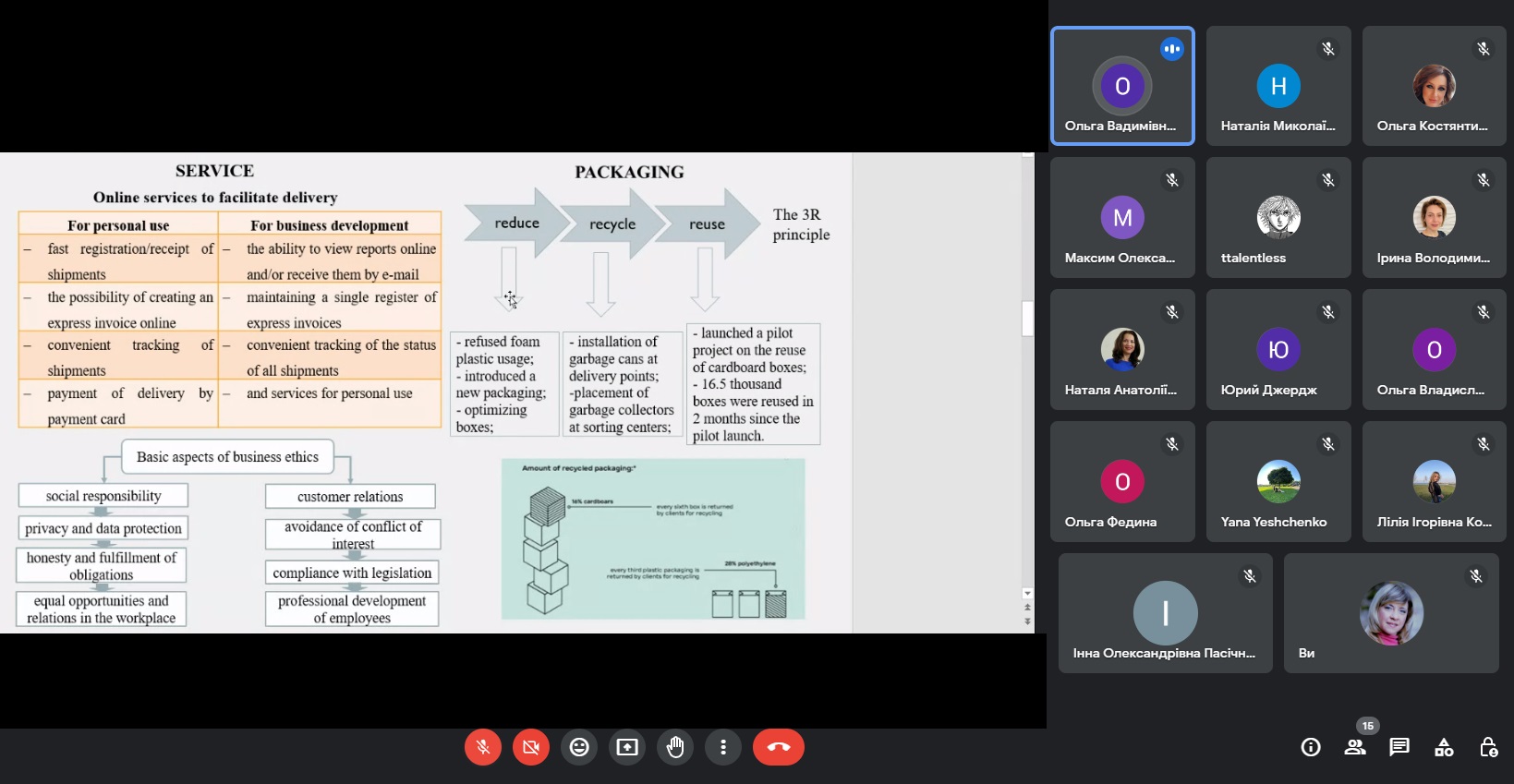Raise your hand in the meeting
Viewport: 1514px width, 784px height.
point(675,747)
